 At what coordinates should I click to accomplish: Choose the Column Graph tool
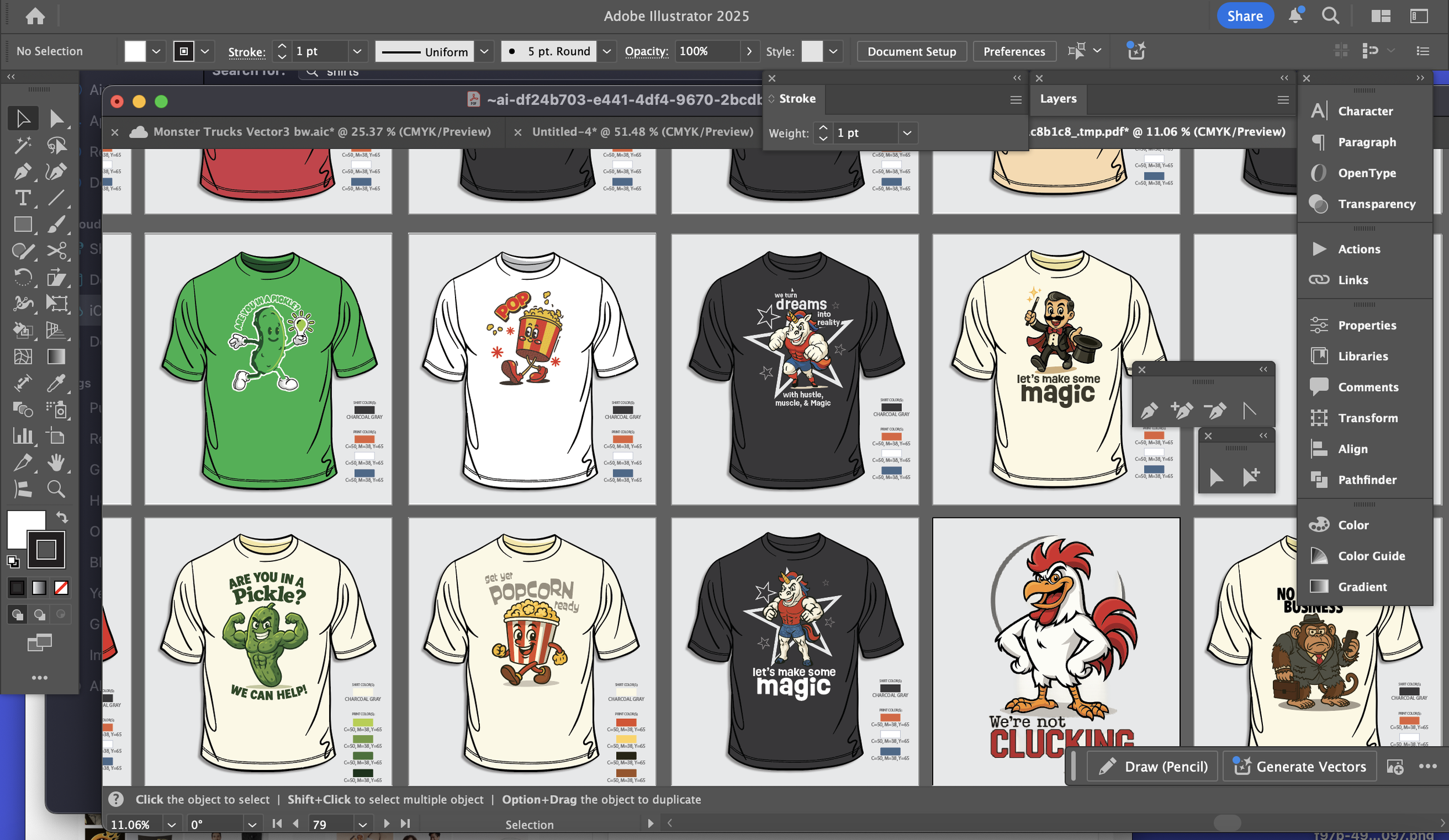[23, 436]
